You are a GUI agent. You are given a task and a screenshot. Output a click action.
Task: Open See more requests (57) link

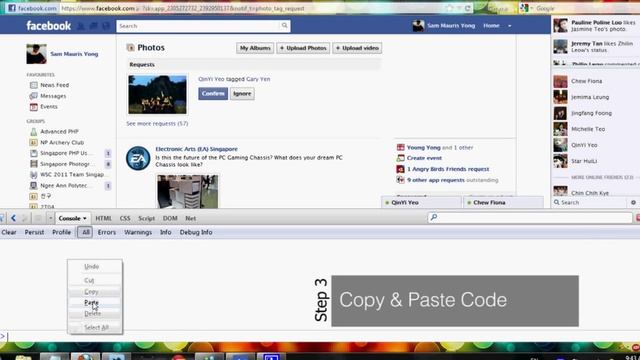coord(157,123)
